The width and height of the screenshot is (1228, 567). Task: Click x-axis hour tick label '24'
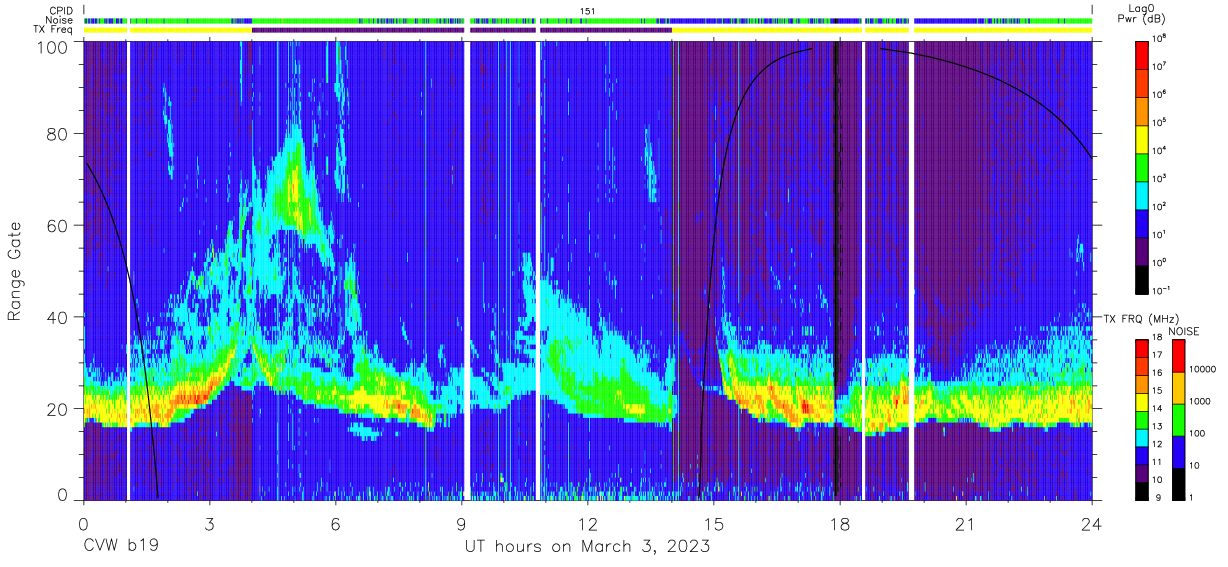1092,523
